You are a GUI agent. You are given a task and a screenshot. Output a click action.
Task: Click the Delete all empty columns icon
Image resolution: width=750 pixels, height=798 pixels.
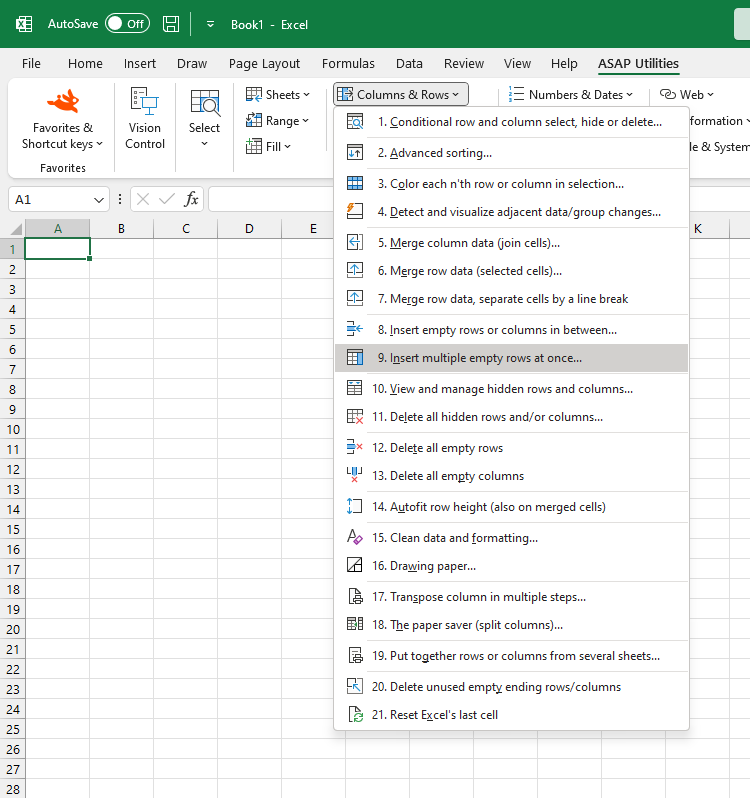(355, 475)
